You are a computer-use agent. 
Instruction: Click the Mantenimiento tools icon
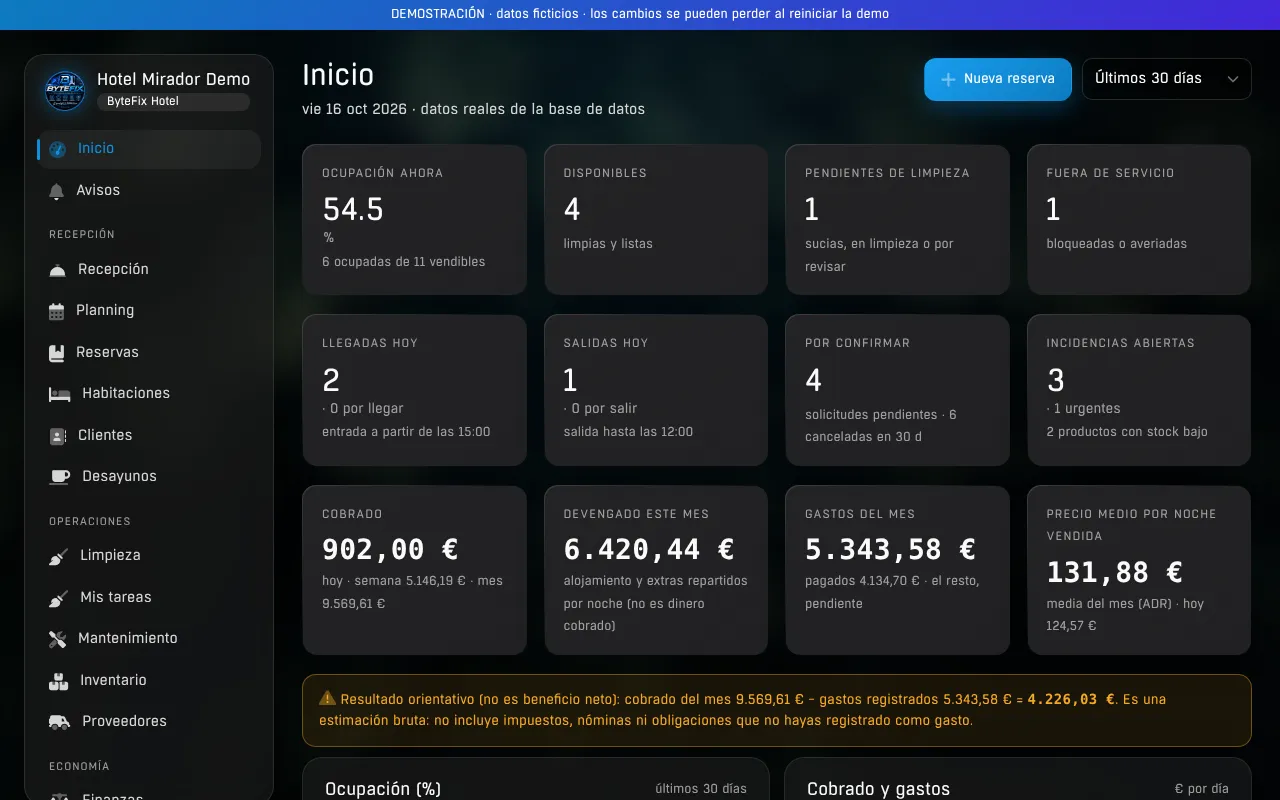pos(58,639)
